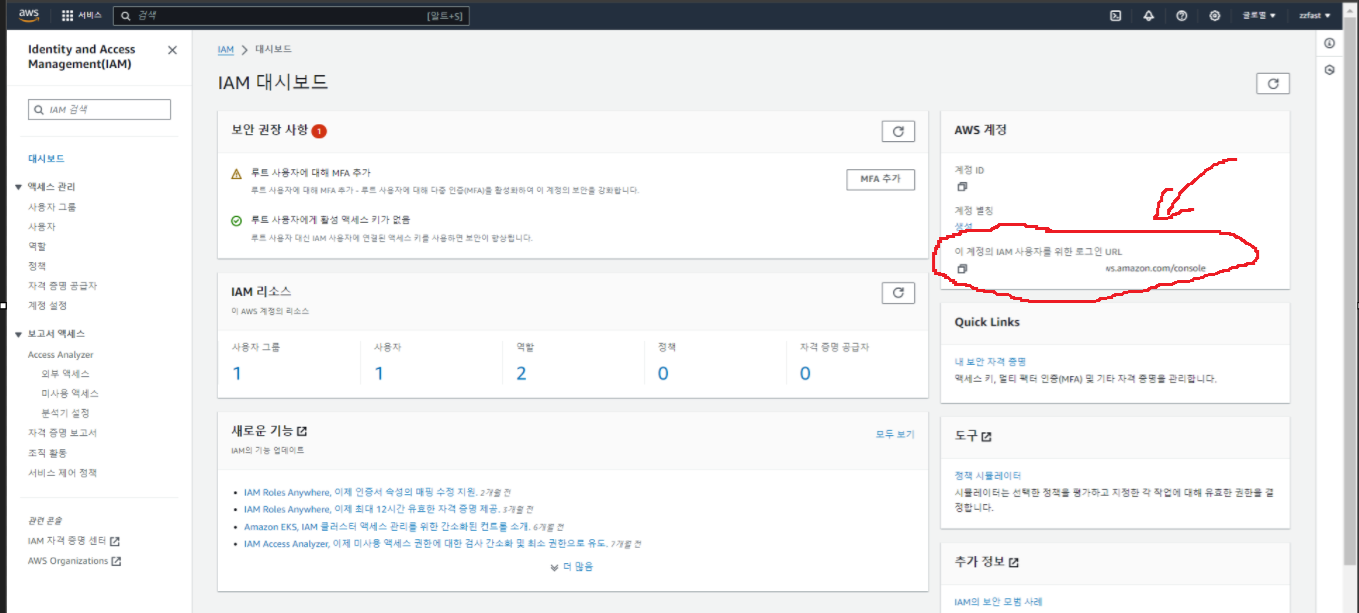Open the help question mark icon
This screenshot has width=1359, height=613.
(x=1182, y=16)
